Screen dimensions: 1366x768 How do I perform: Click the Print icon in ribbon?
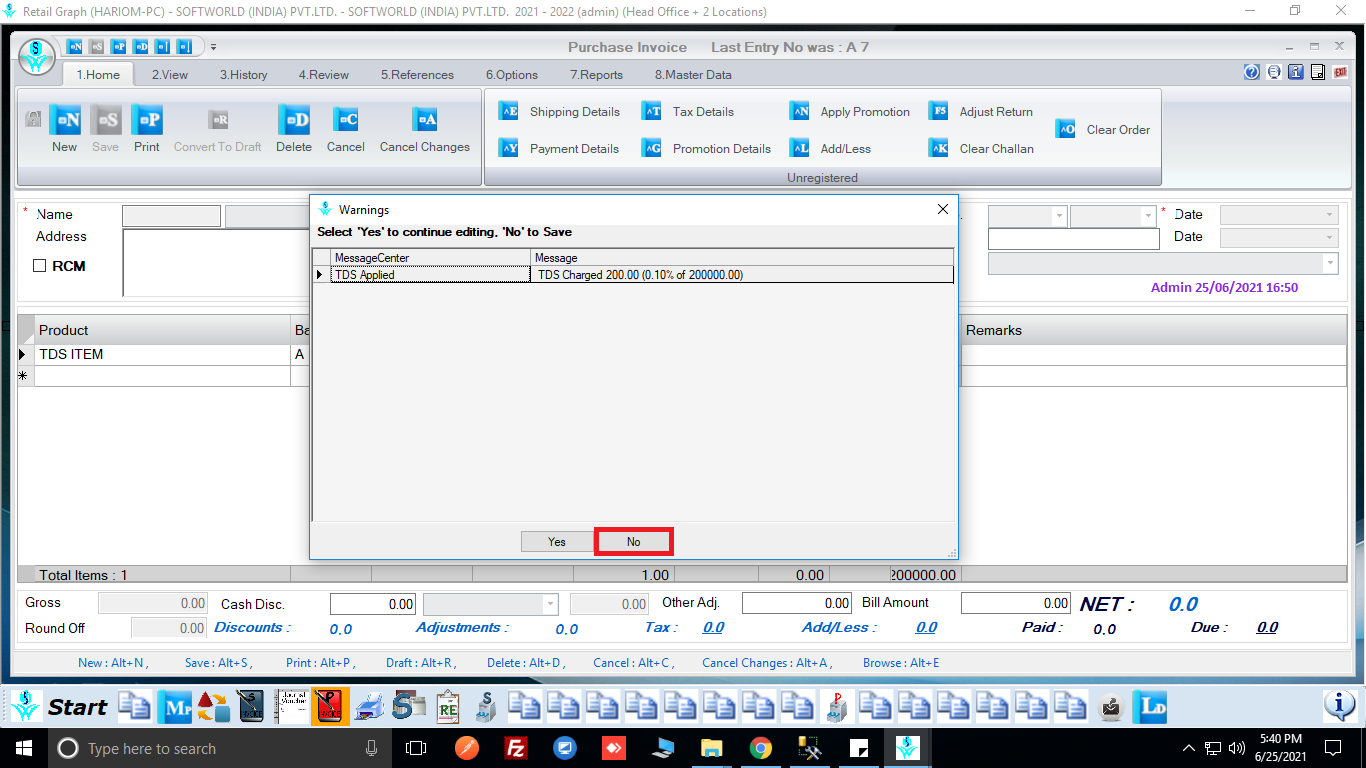(x=146, y=121)
